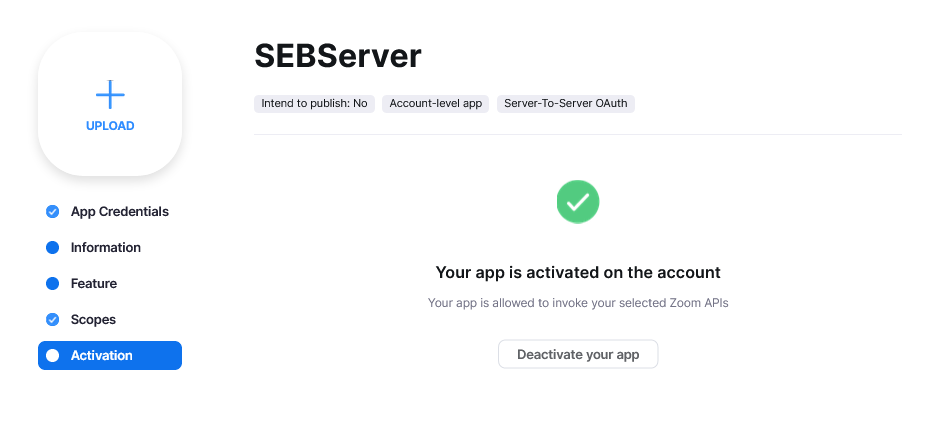Screen dimensions: 926x428
Task: Click the blue dot beside Feature
Action: [53, 284]
